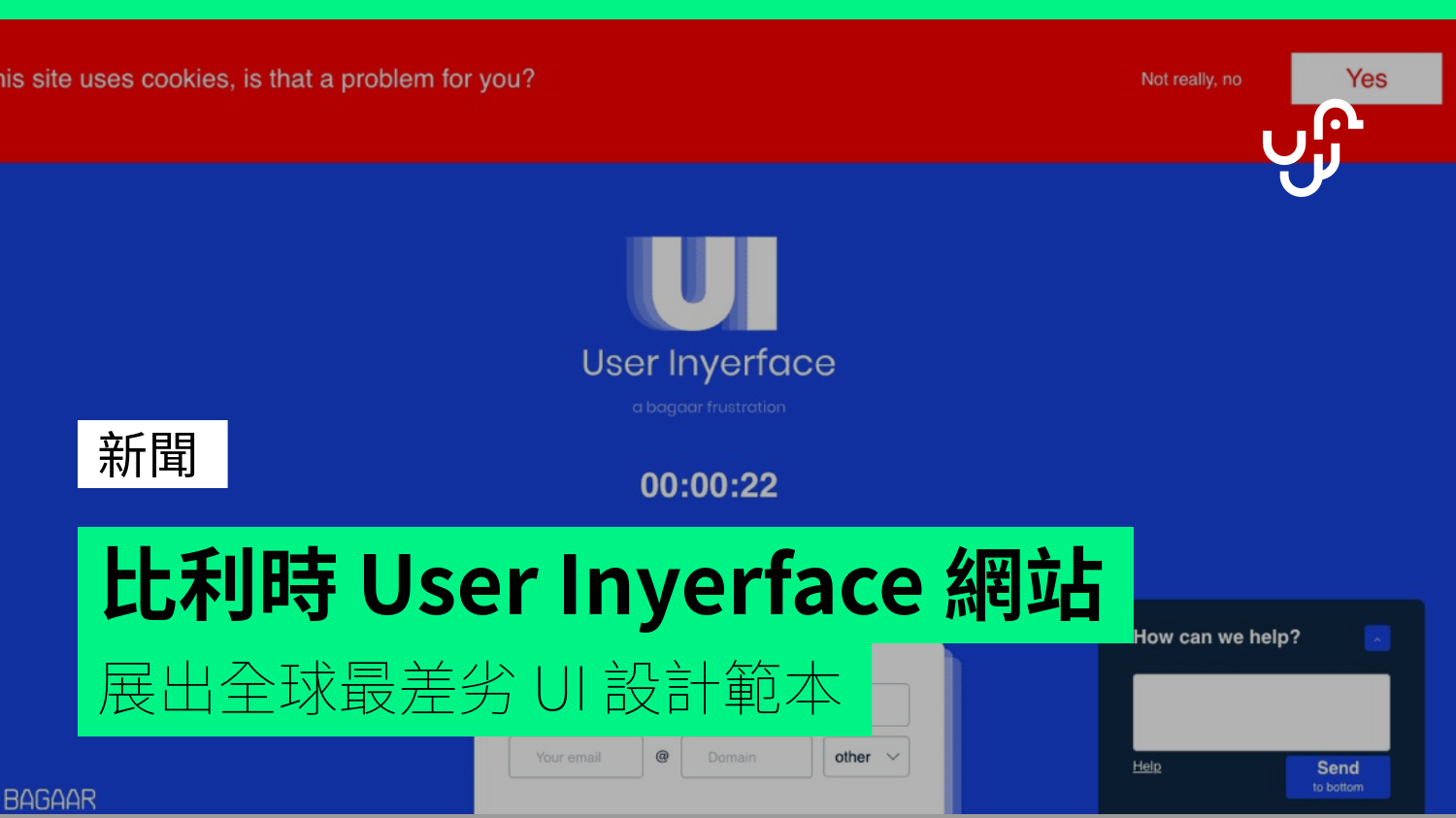Click the chat message text area
The image size is (1456, 818).
pos(1260,710)
